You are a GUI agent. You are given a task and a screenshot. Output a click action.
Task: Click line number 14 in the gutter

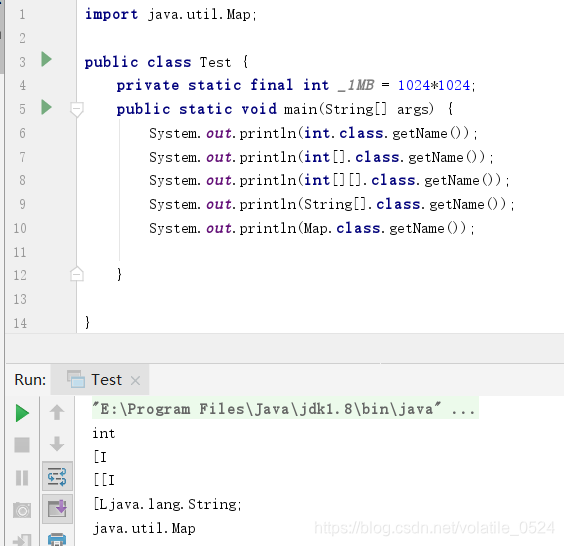pos(20,323)
